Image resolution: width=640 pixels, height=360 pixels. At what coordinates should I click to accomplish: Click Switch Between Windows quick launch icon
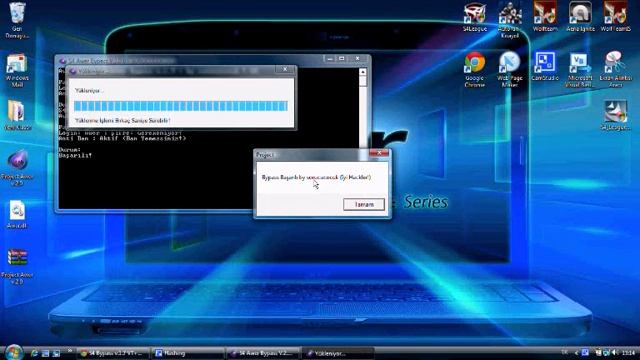tap(56, 353)
